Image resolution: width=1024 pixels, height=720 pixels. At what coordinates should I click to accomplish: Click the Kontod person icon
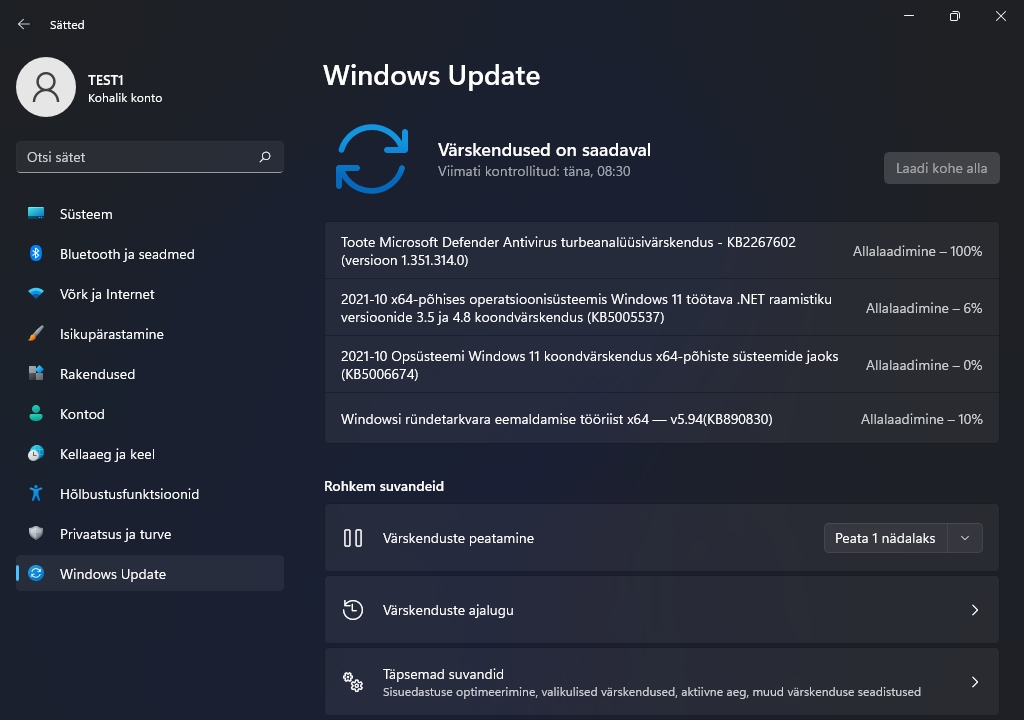pyautogui.click(x=36, y=414)
